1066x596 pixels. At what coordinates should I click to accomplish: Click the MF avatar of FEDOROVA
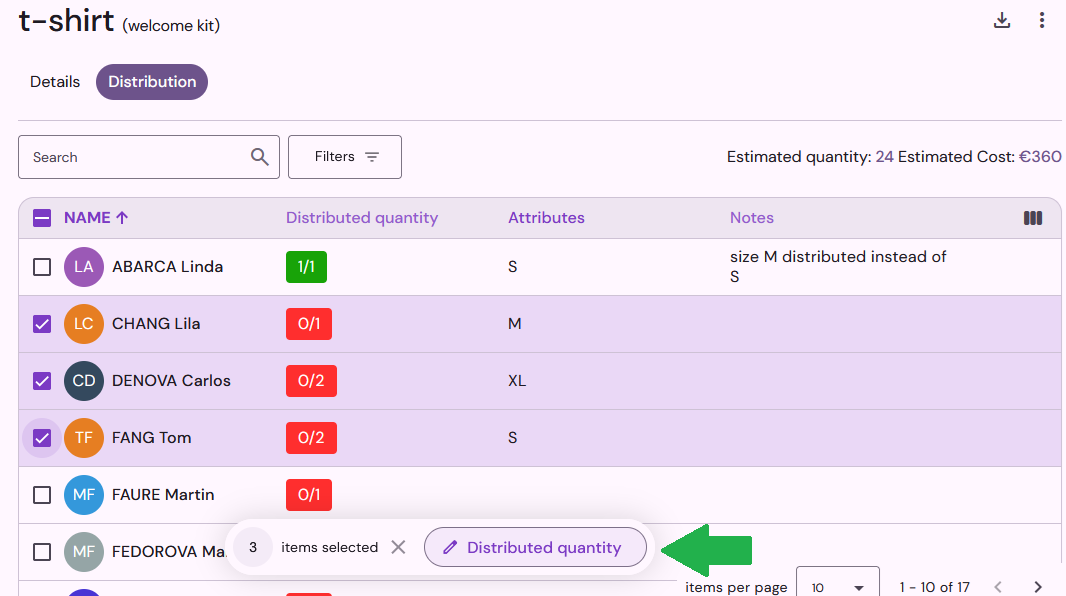(84, 552)
